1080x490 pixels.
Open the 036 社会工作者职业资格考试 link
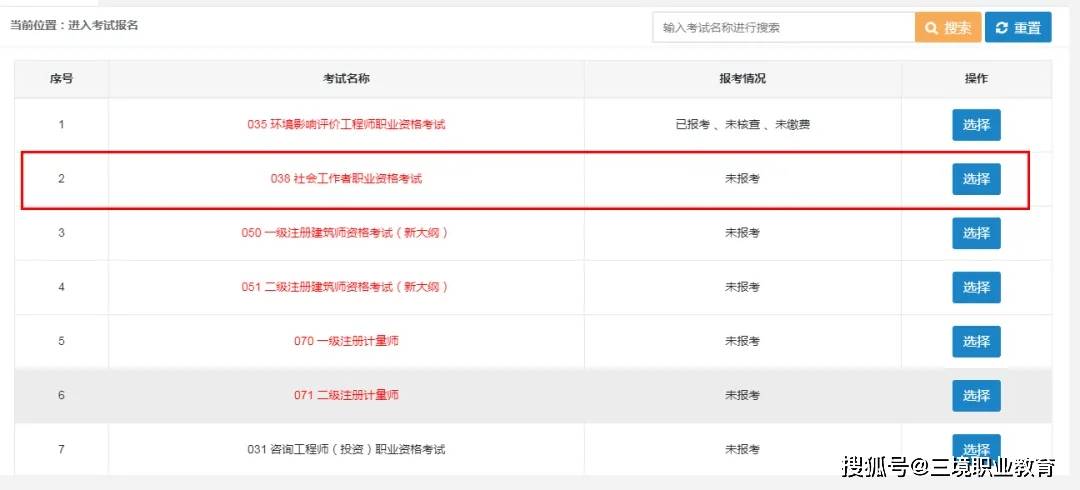tap(346, 178)
